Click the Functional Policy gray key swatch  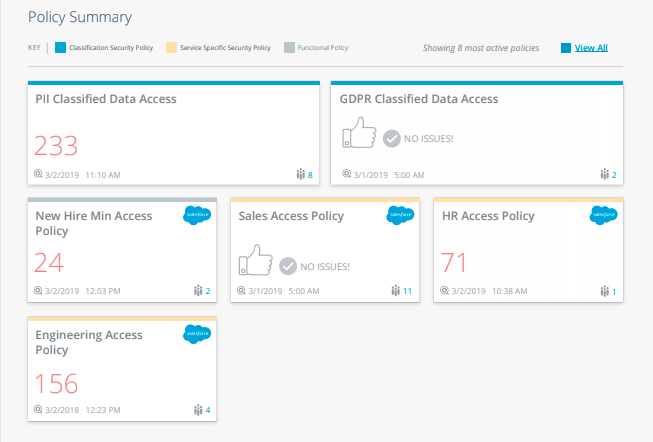point(289,47)
